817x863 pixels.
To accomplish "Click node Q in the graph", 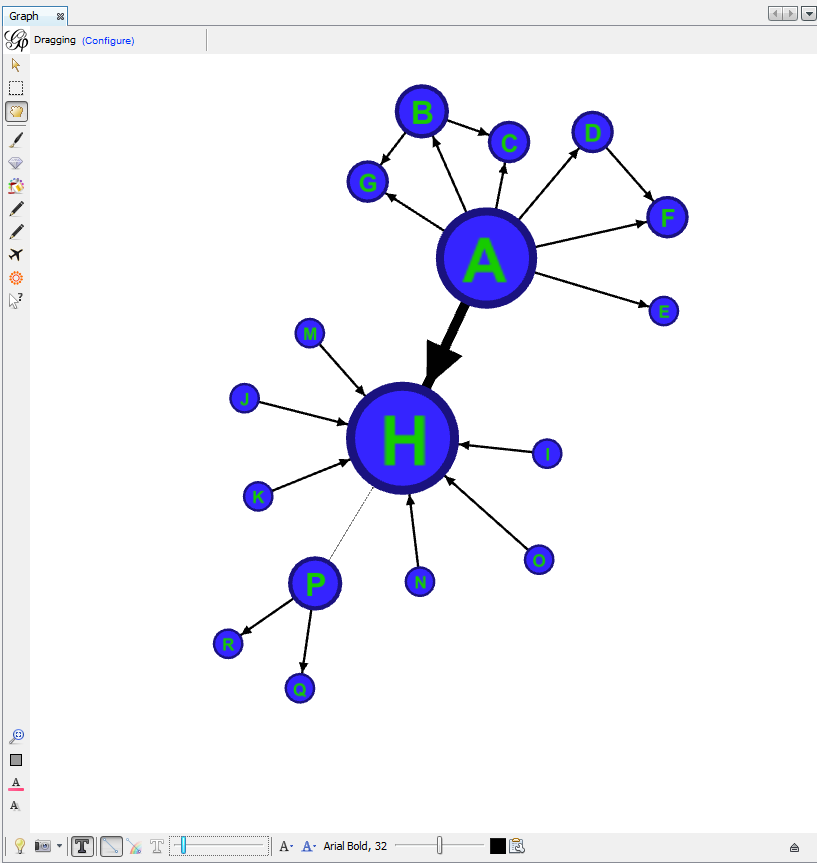I will pyautogui.click(x=300, y=689).
